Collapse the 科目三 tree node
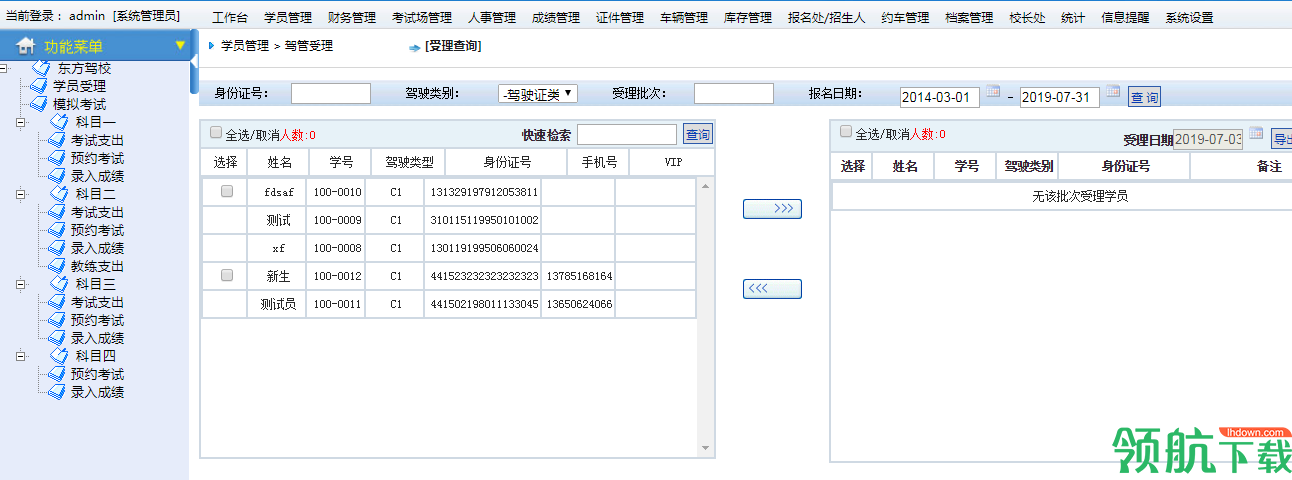 21,284
